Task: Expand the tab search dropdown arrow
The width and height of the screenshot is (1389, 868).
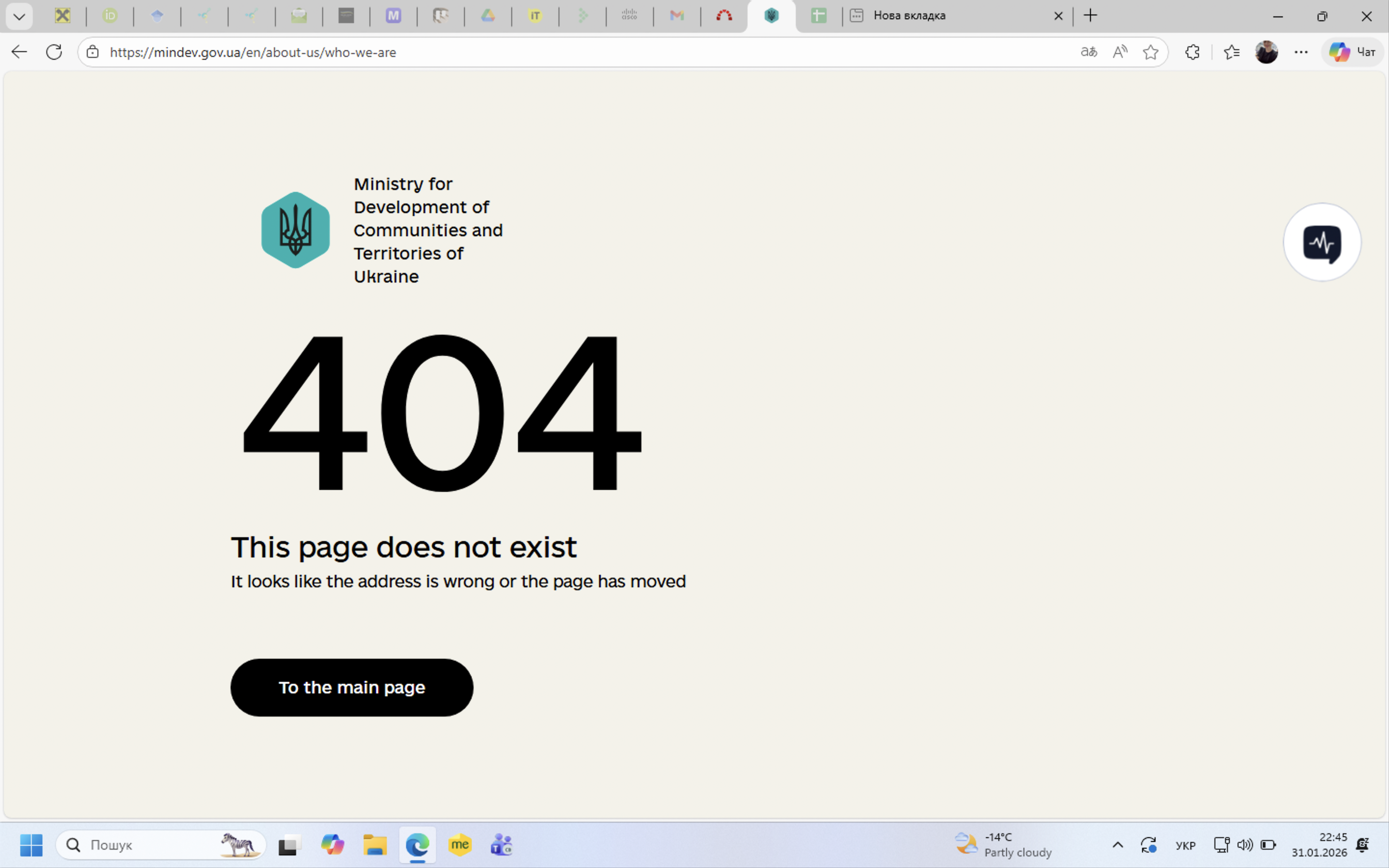Action: click(x=19, y=16)
